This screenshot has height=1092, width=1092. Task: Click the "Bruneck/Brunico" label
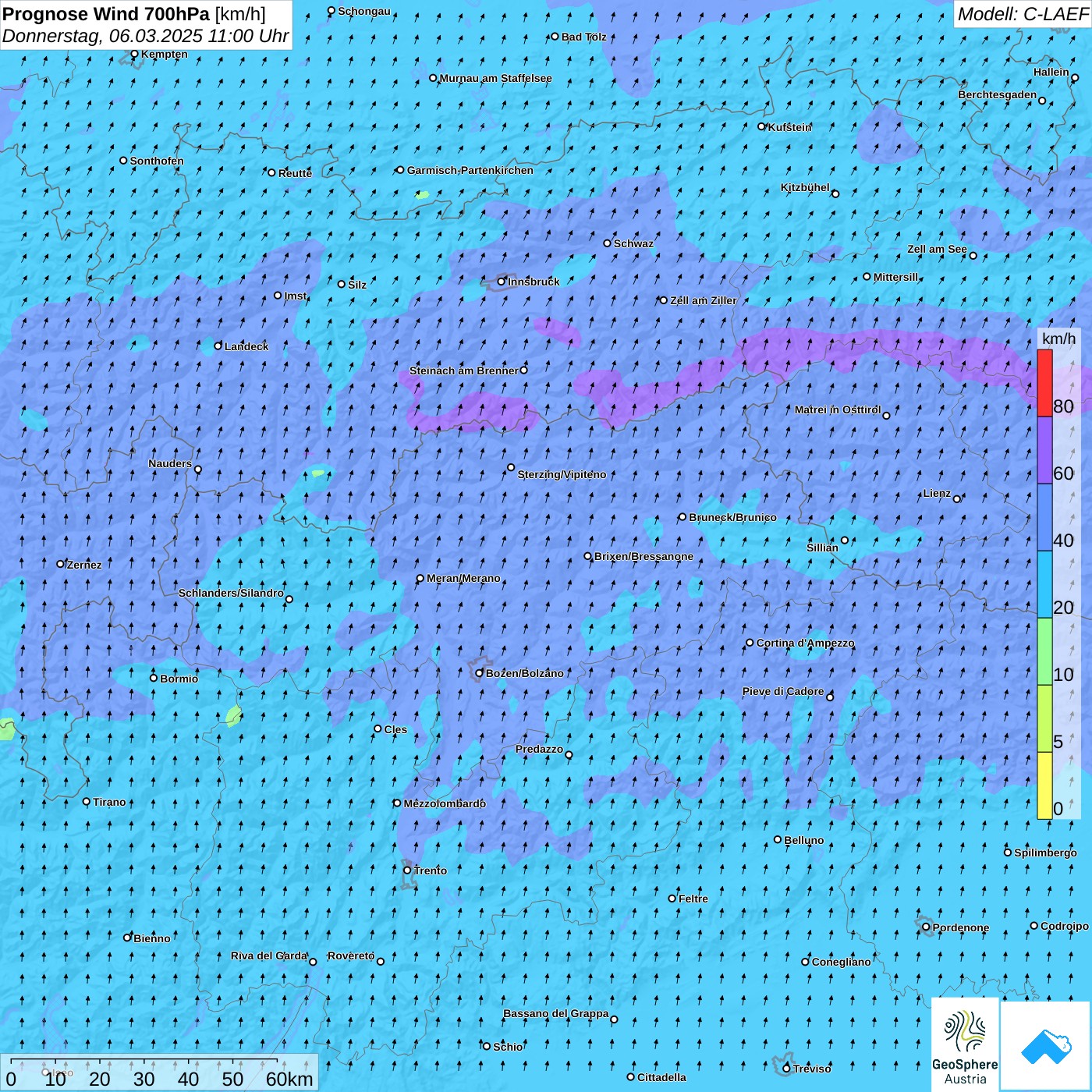click(732, 517)
